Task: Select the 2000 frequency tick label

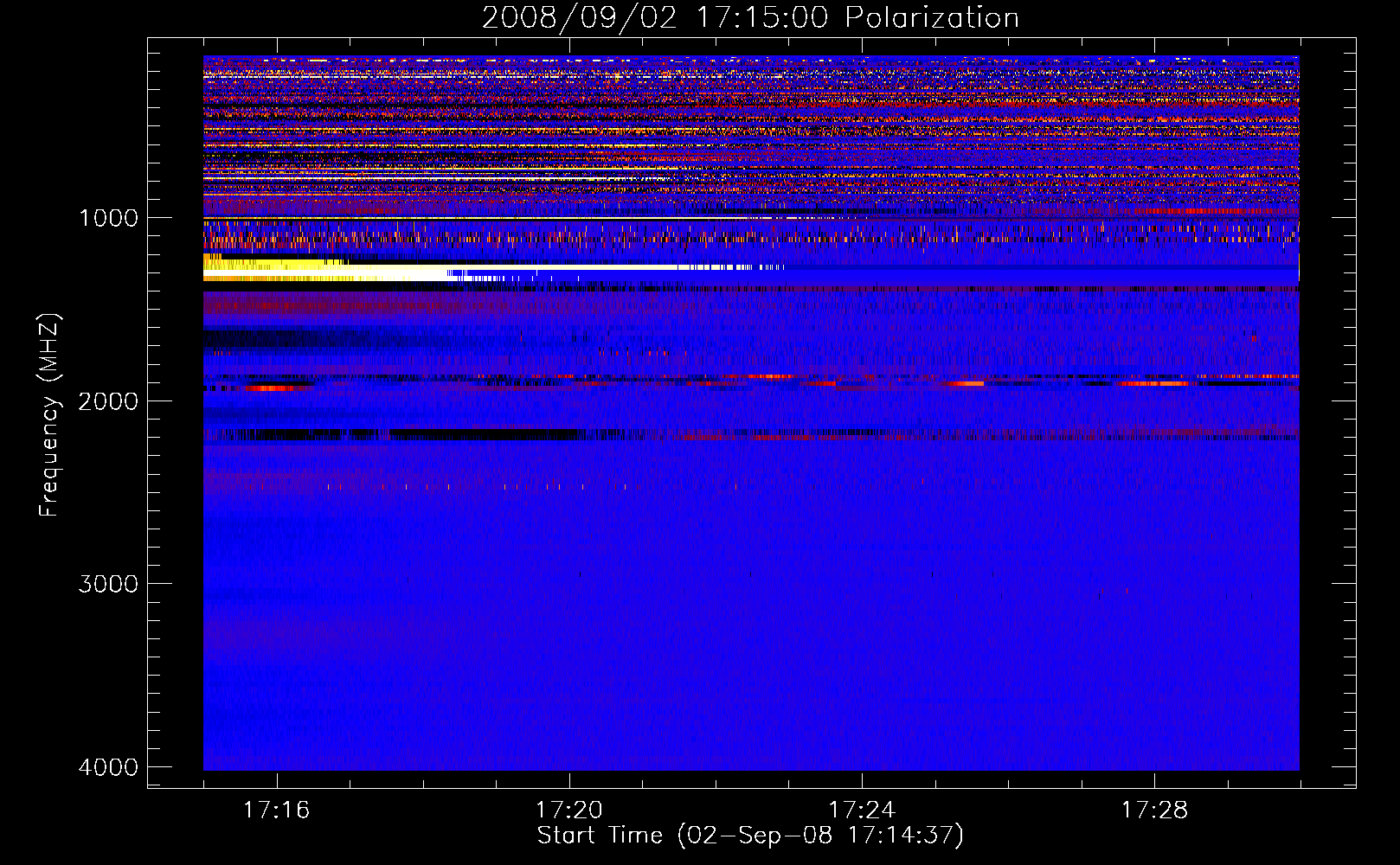Action: pyautogui.click(x=108, y=401)
